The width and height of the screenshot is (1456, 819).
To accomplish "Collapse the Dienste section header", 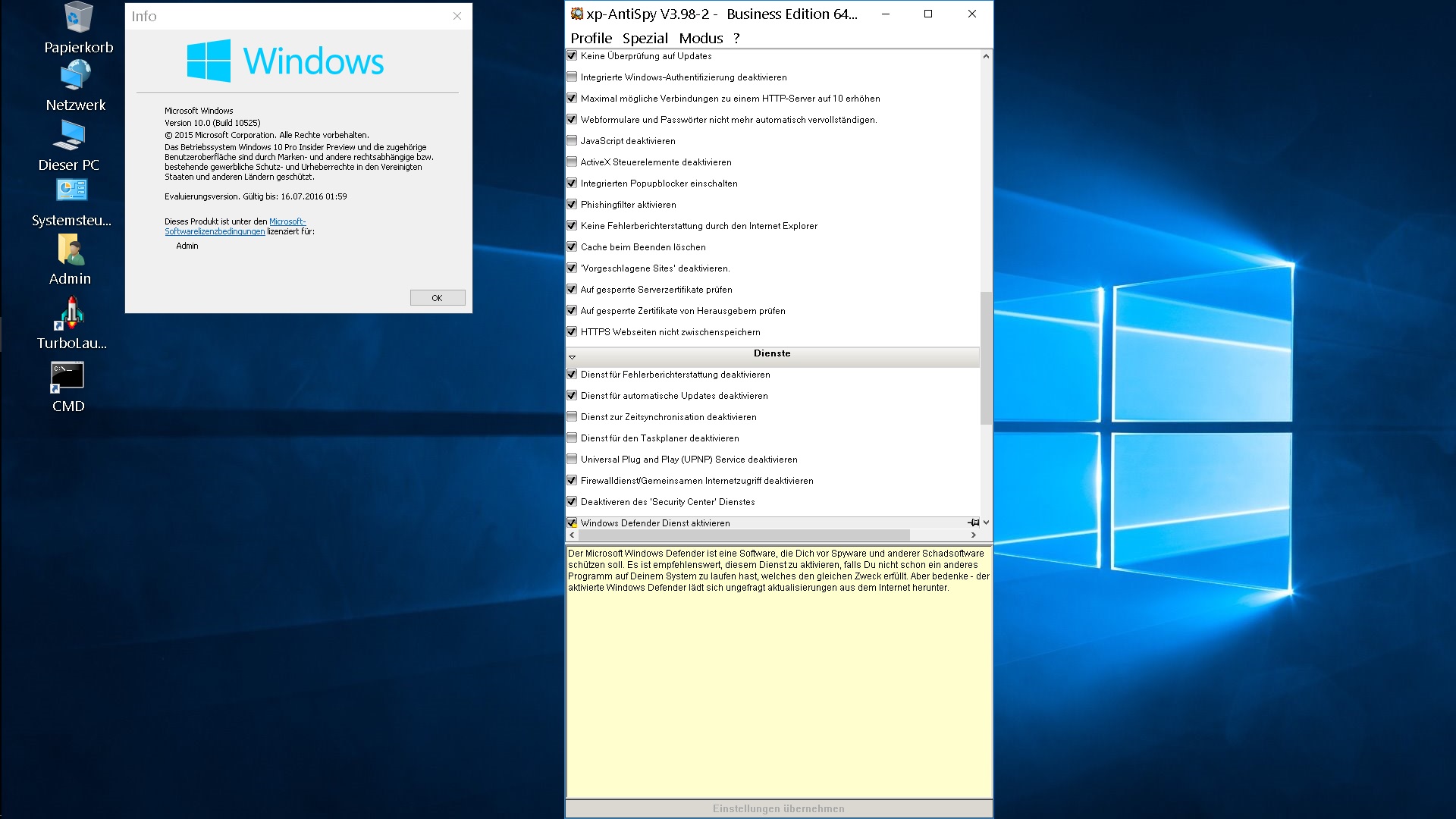I will (x=573, y=356).
